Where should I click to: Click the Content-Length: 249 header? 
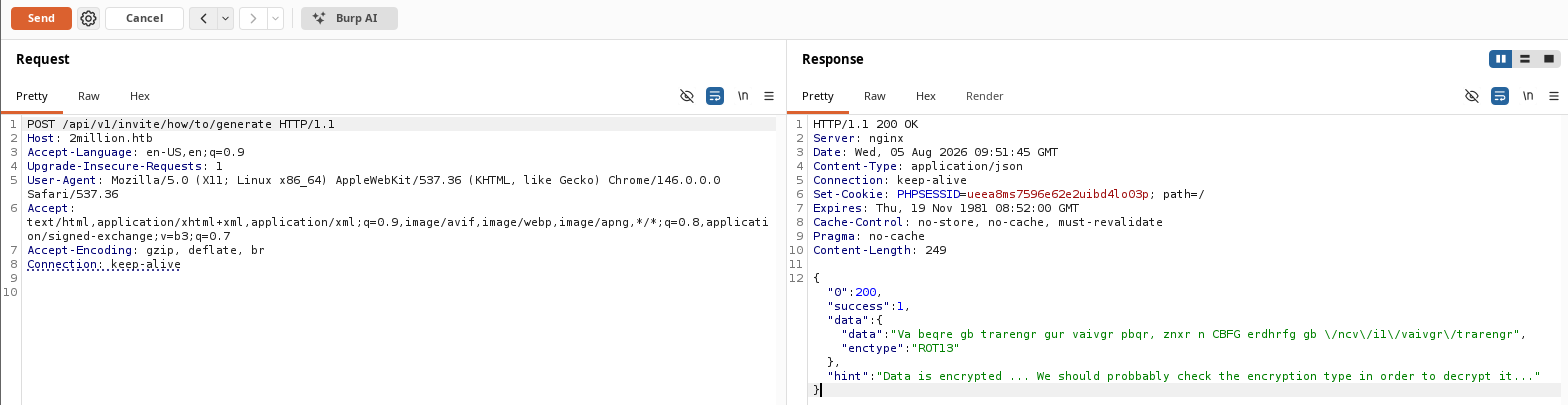click(x=880, y=250)
